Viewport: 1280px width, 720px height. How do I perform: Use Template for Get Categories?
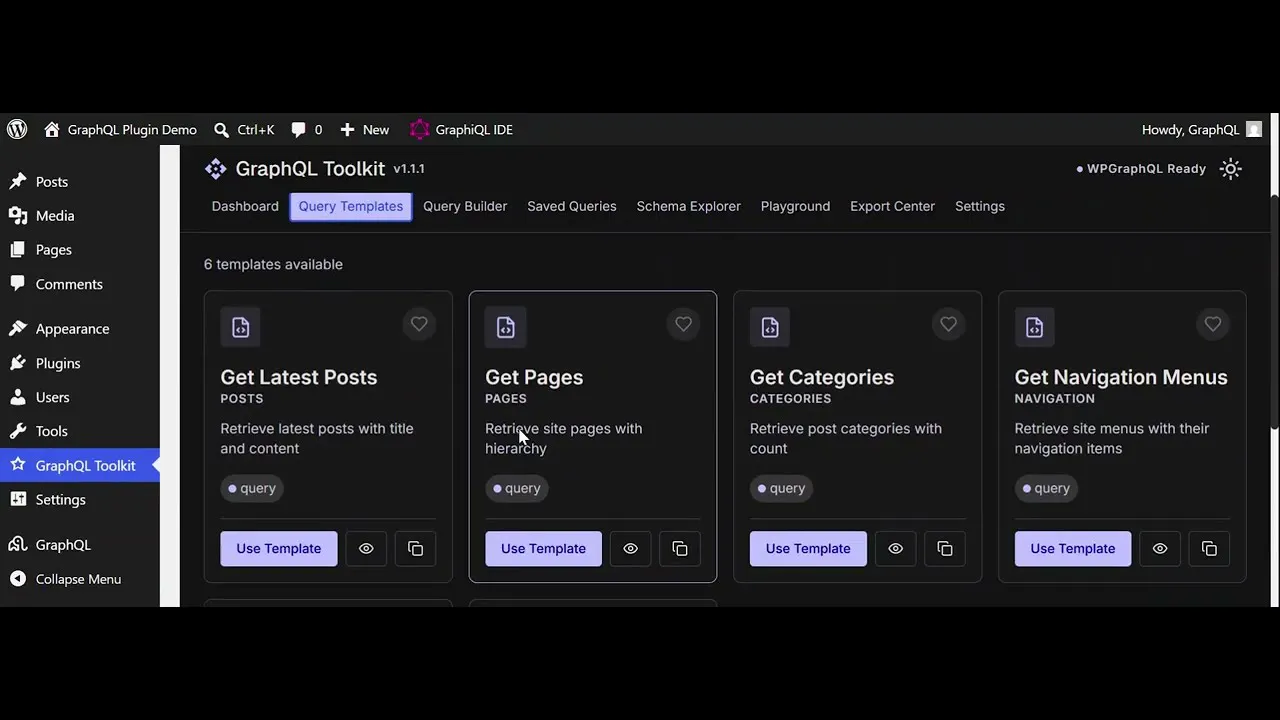tap(808, 548)
